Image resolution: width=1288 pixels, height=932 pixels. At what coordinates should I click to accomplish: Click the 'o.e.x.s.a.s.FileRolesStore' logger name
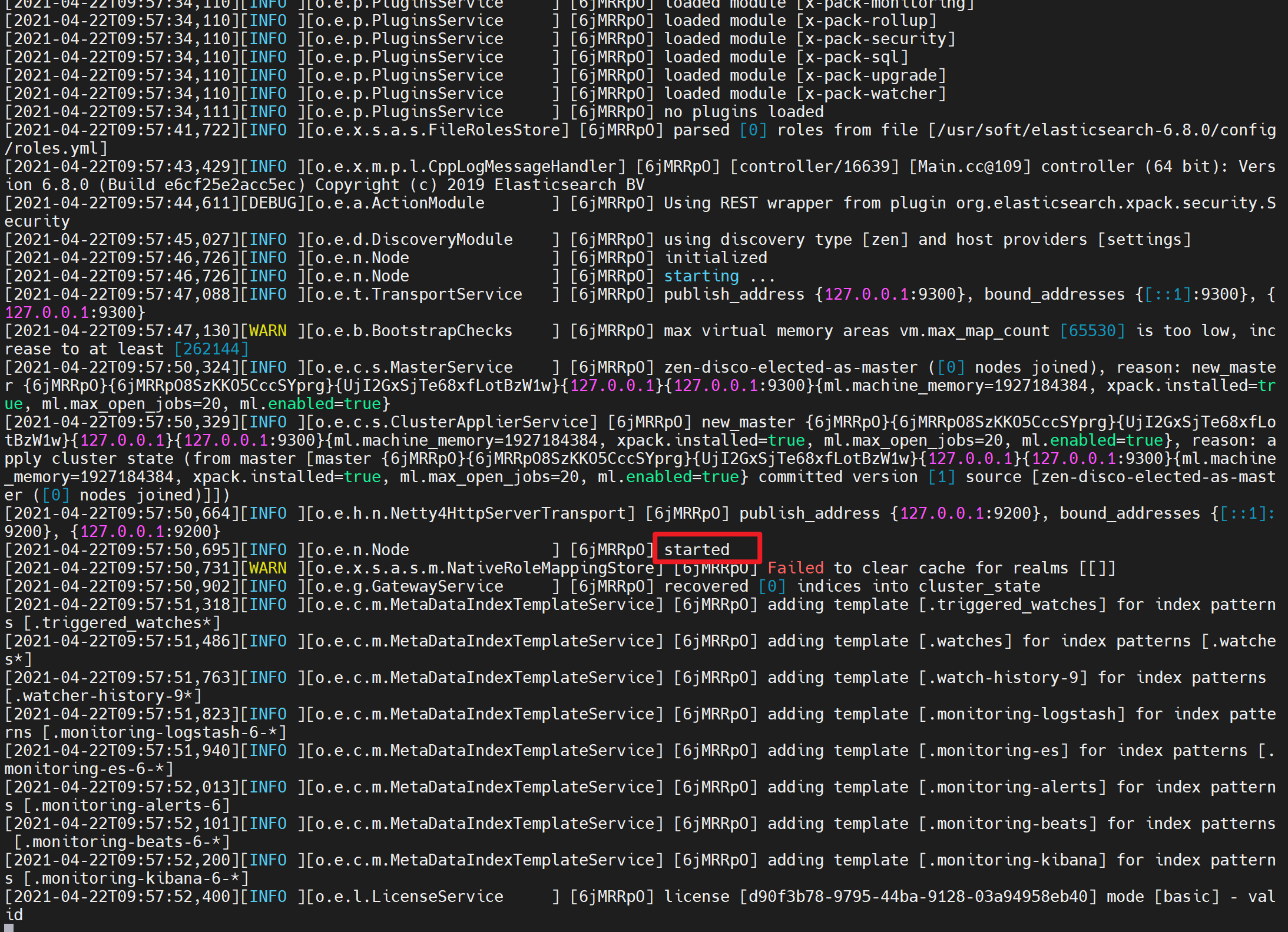pyautogui.click(x=438, y=130)
